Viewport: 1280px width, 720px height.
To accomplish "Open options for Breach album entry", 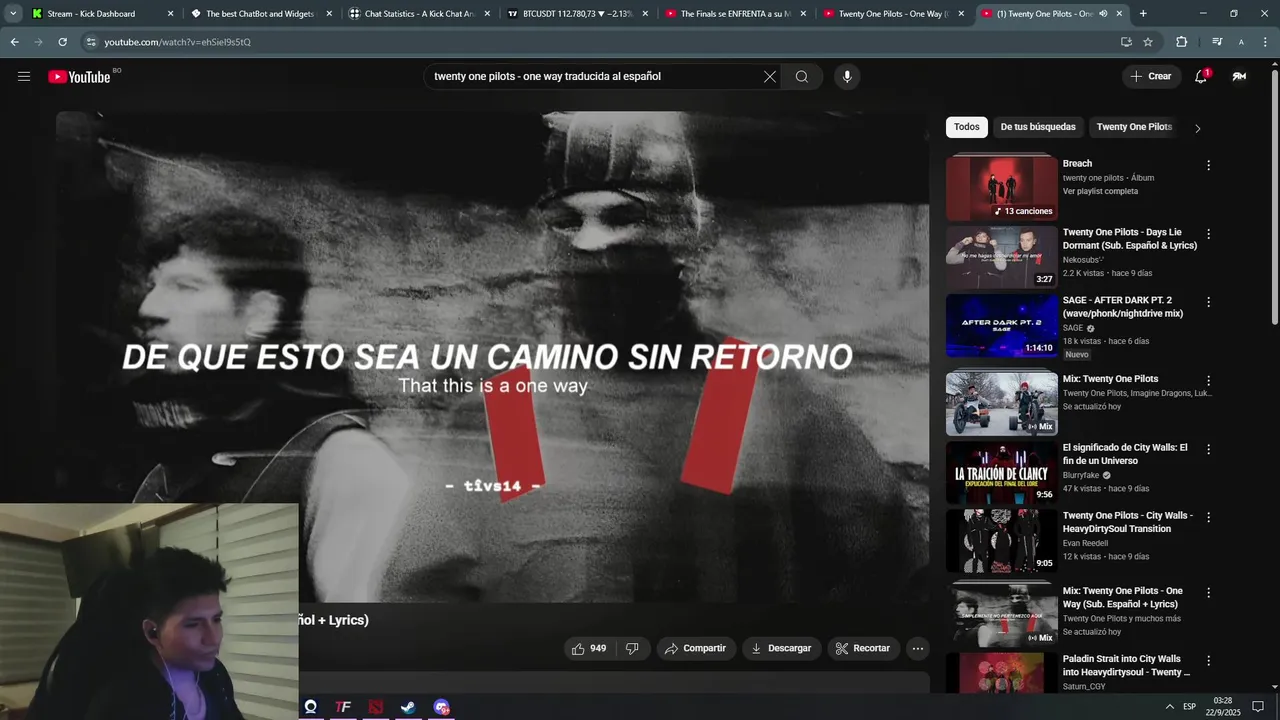I will point(1208,165).
